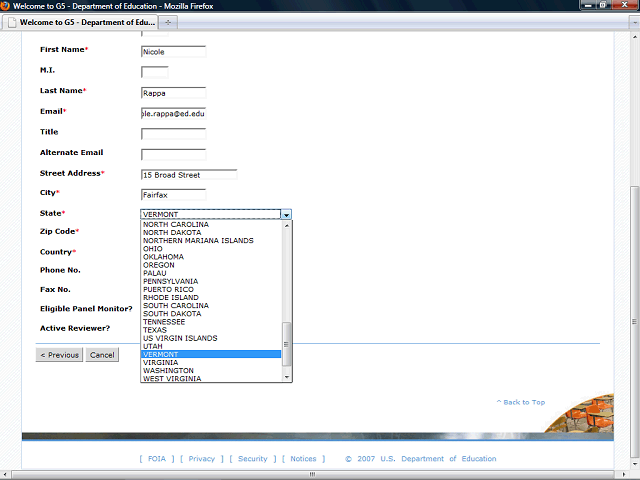Go back with the Previous button
The height and width of the screenshot is (480, 640).
pyautogui.click(x=59, y=355)
